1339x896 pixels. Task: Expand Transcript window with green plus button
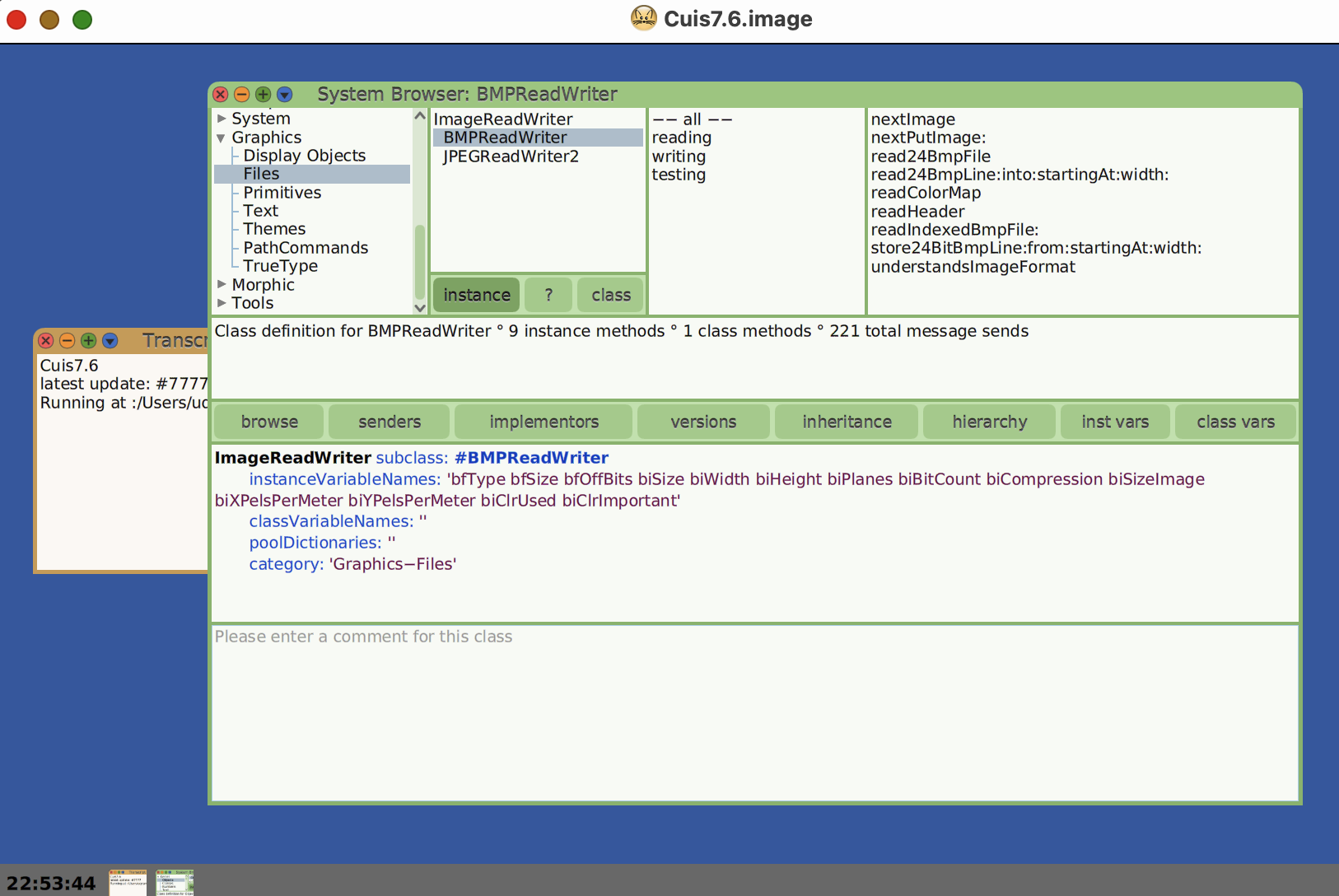89,340
